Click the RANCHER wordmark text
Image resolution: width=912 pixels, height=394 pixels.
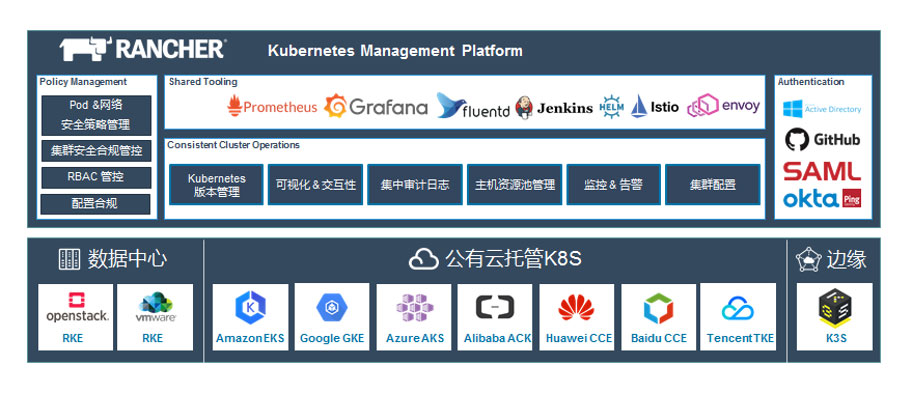(170, 49)
